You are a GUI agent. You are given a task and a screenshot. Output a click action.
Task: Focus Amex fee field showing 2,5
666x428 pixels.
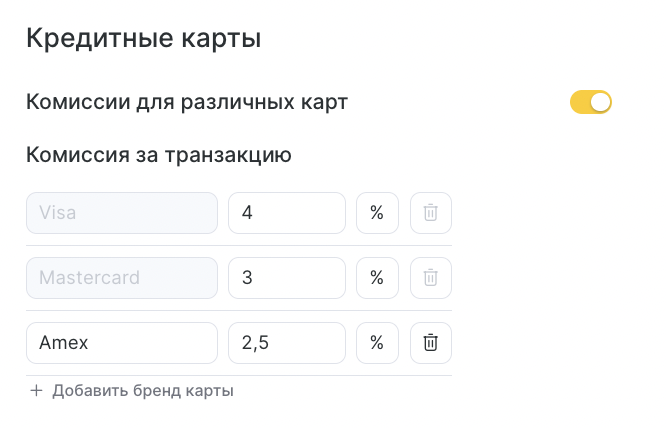pos(287,343)
